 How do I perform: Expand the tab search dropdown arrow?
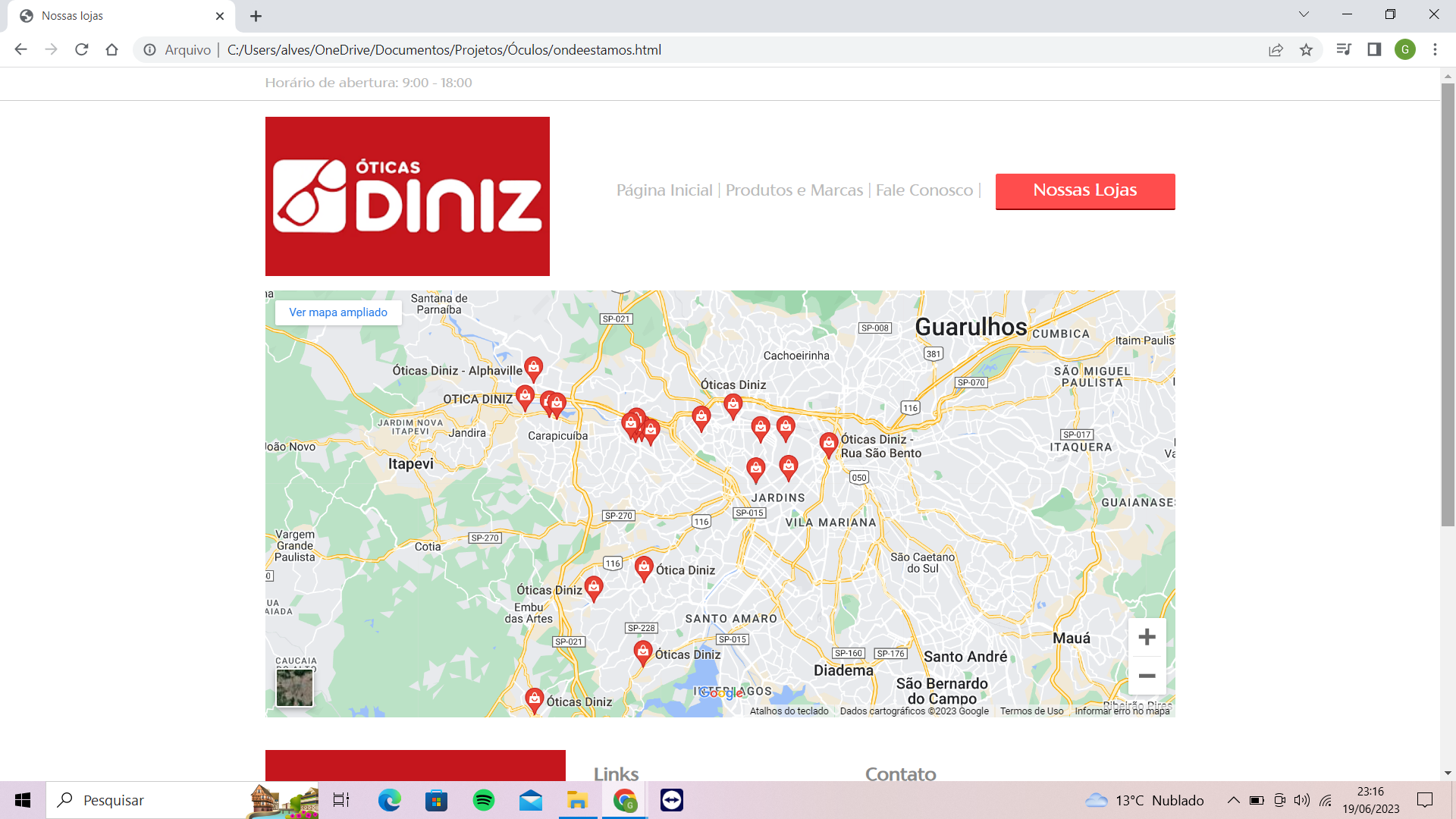pyautogui.click(x=1304, y=14)
